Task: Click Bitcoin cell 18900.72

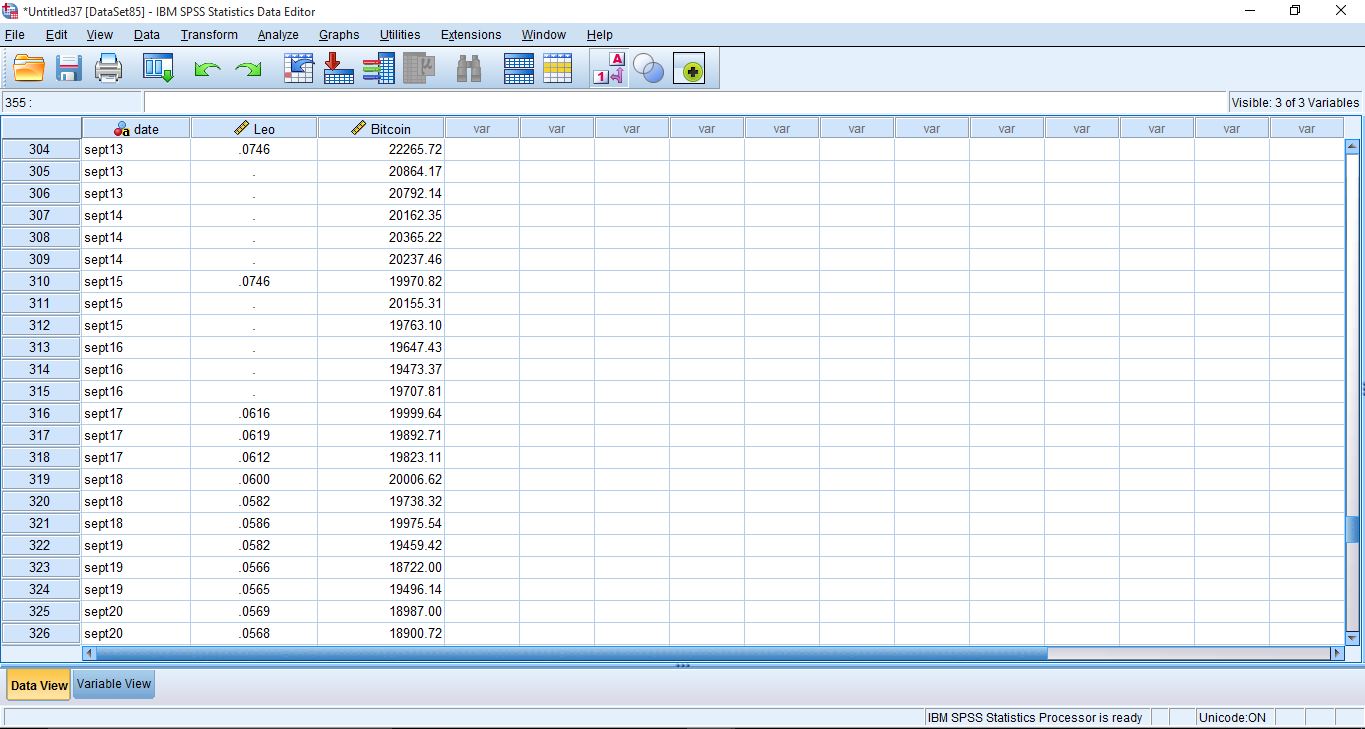Action: pyautogui.click(x=381, y=633)
